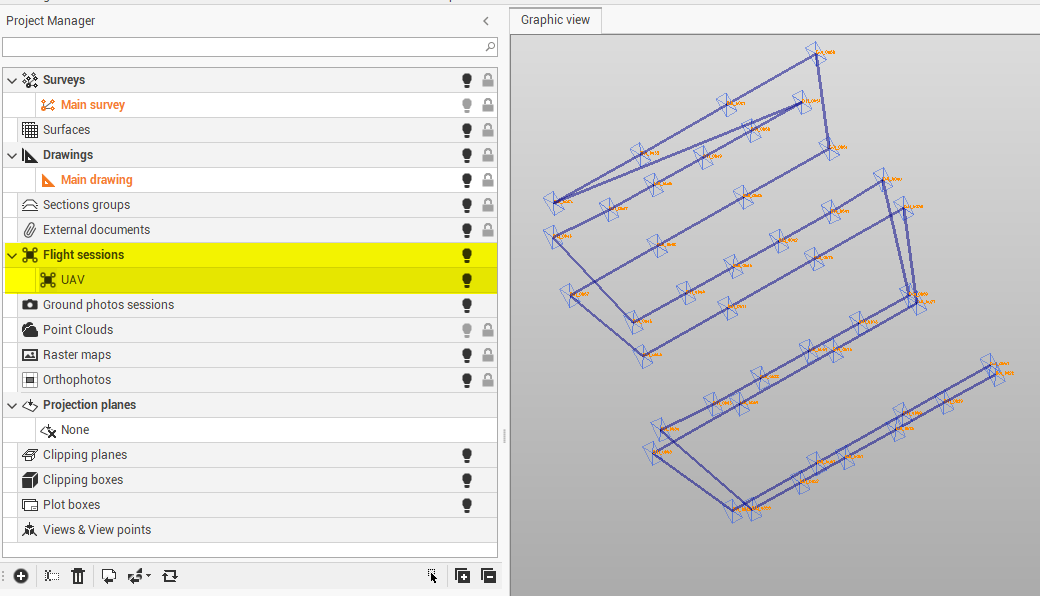
Task: Select the Main drawing item
Action: point(96,180)
